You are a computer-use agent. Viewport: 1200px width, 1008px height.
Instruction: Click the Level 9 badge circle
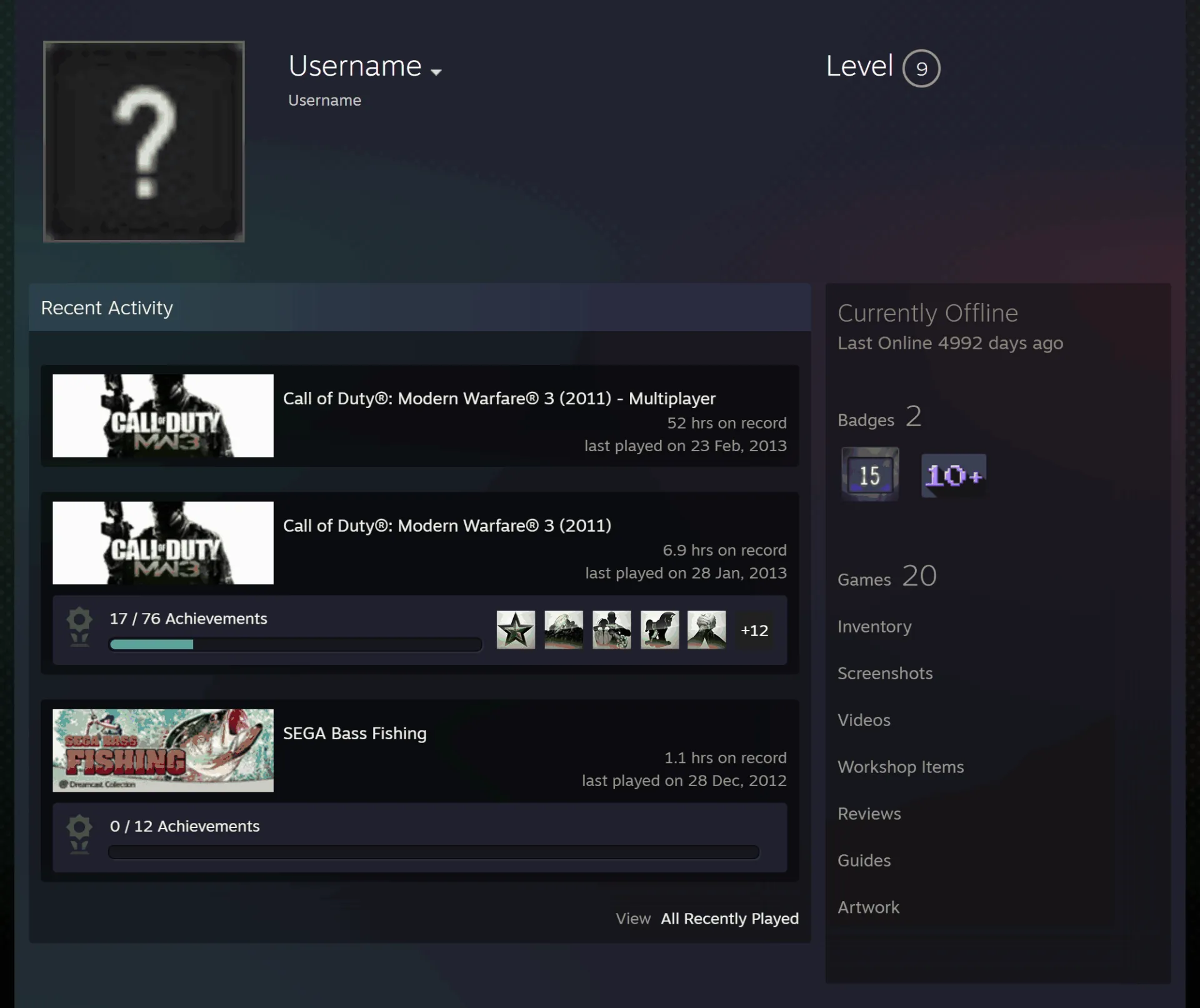click(x=921, y=68)
